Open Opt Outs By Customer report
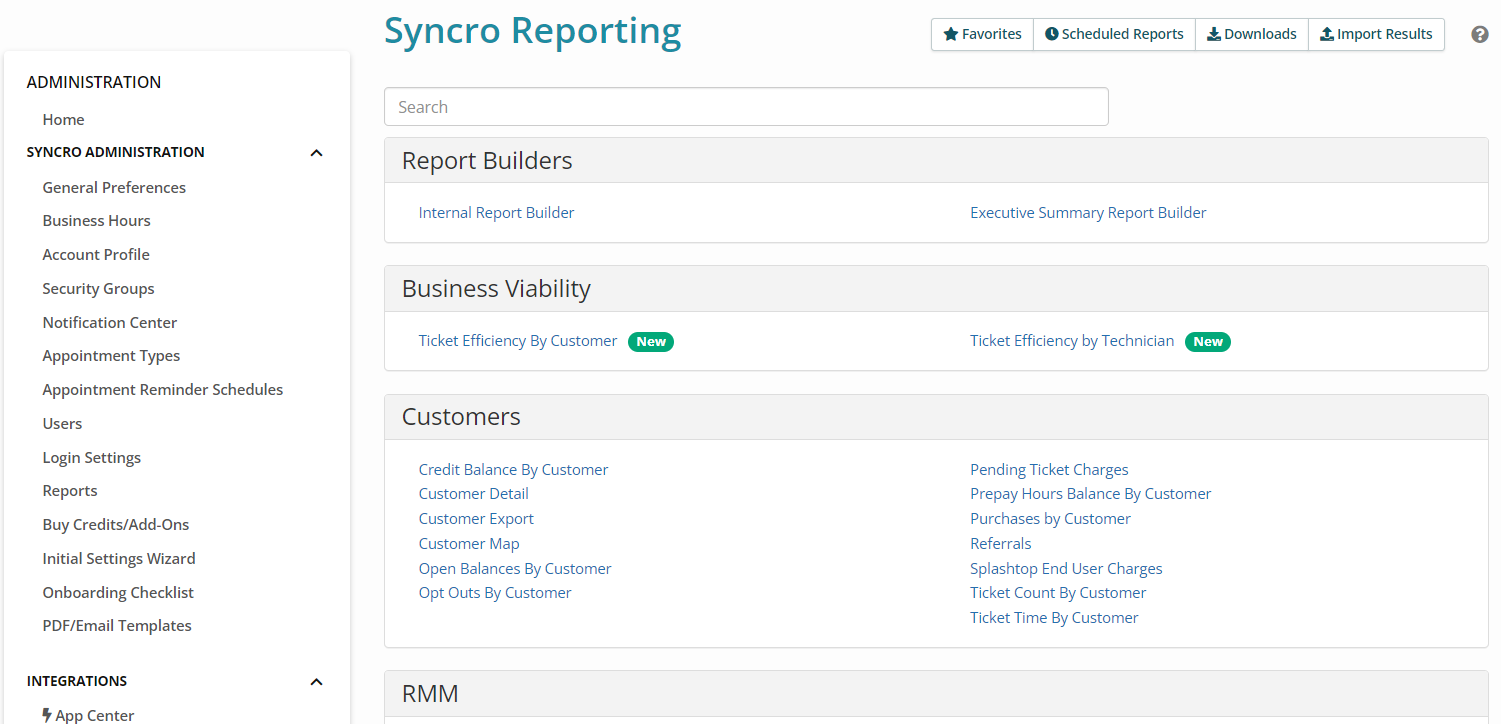Screen dimensions: 1501x724 tap(495, 593)
